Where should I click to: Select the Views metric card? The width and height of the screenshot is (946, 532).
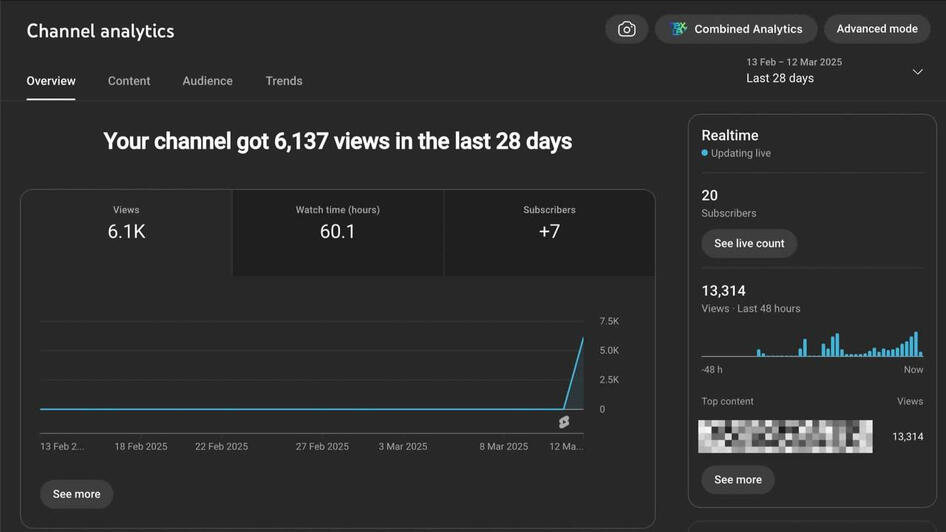click(126, 232)
